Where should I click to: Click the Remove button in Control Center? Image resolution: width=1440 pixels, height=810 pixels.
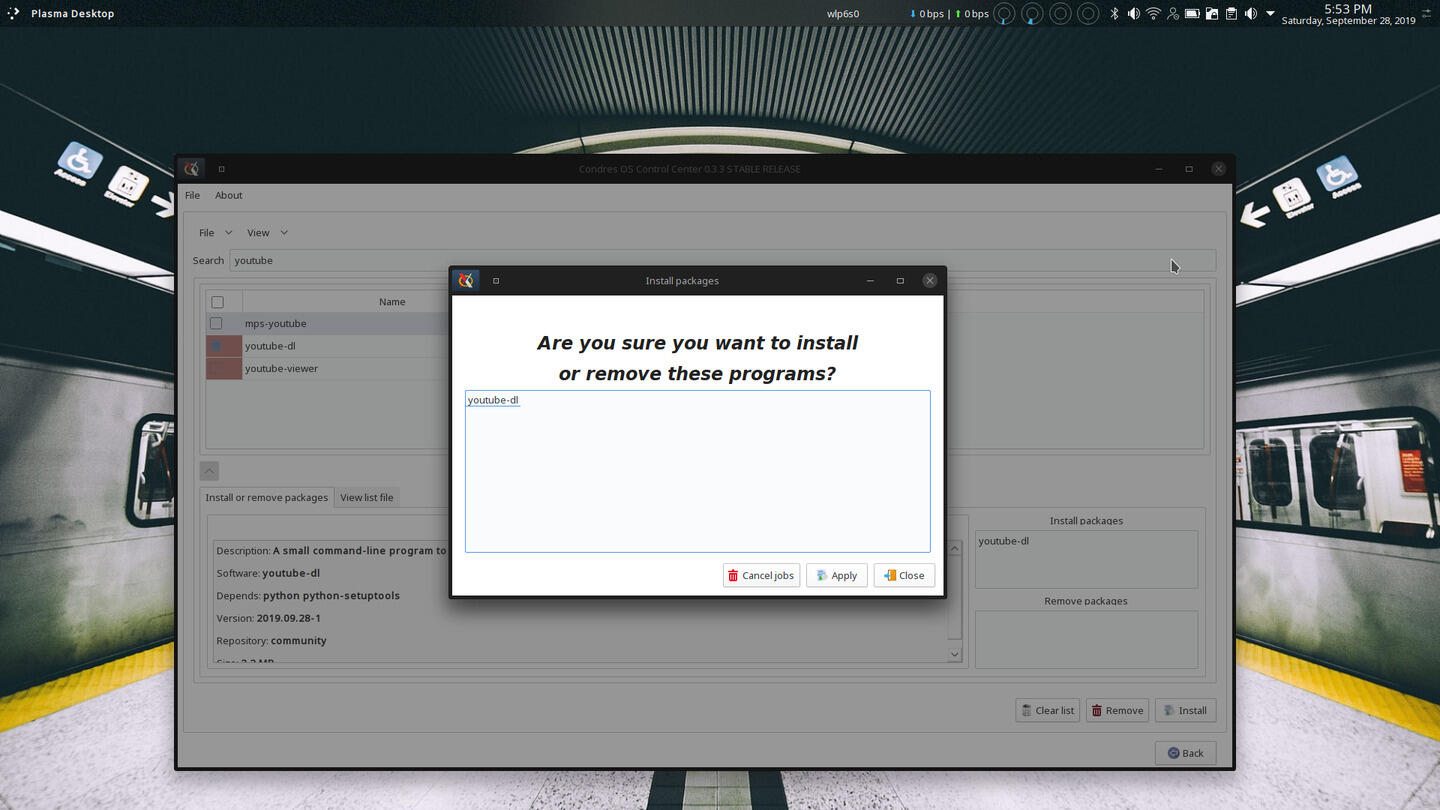tap(1117, 710)
